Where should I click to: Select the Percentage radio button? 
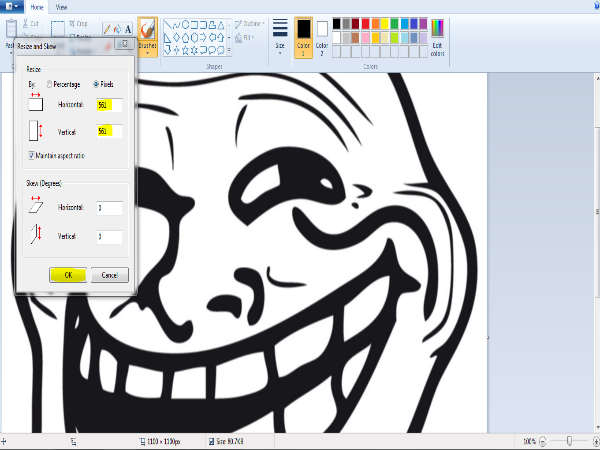(x=49, y=84)
